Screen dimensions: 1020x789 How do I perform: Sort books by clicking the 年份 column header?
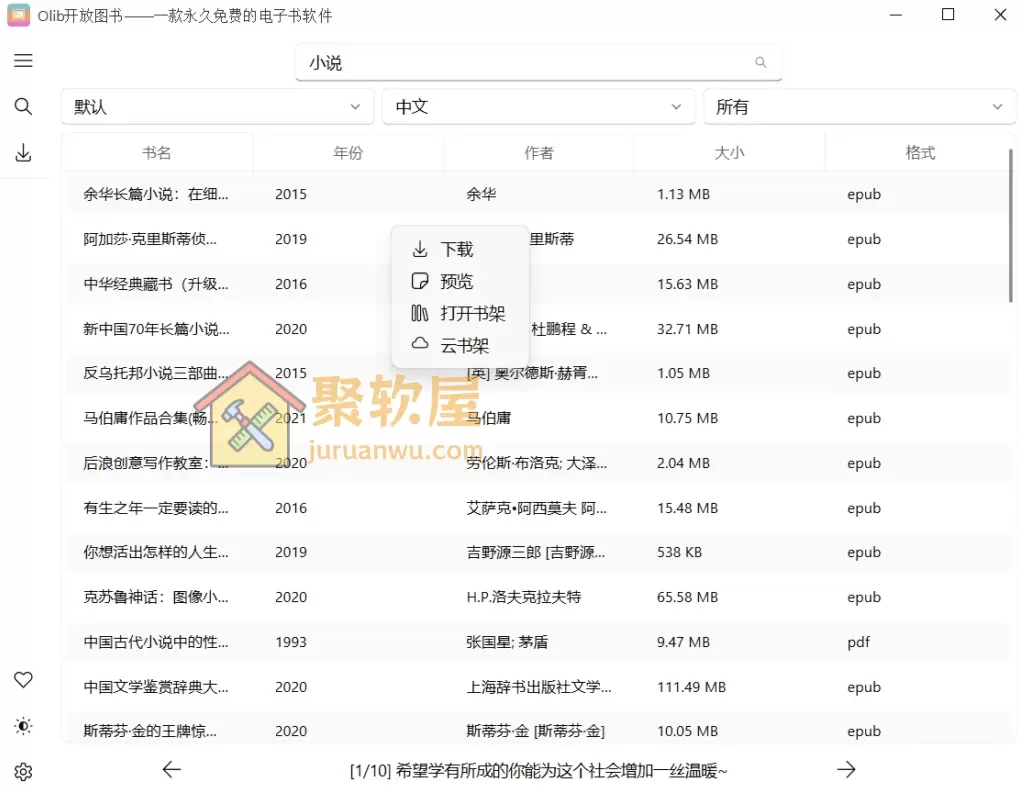pos(348,152)
